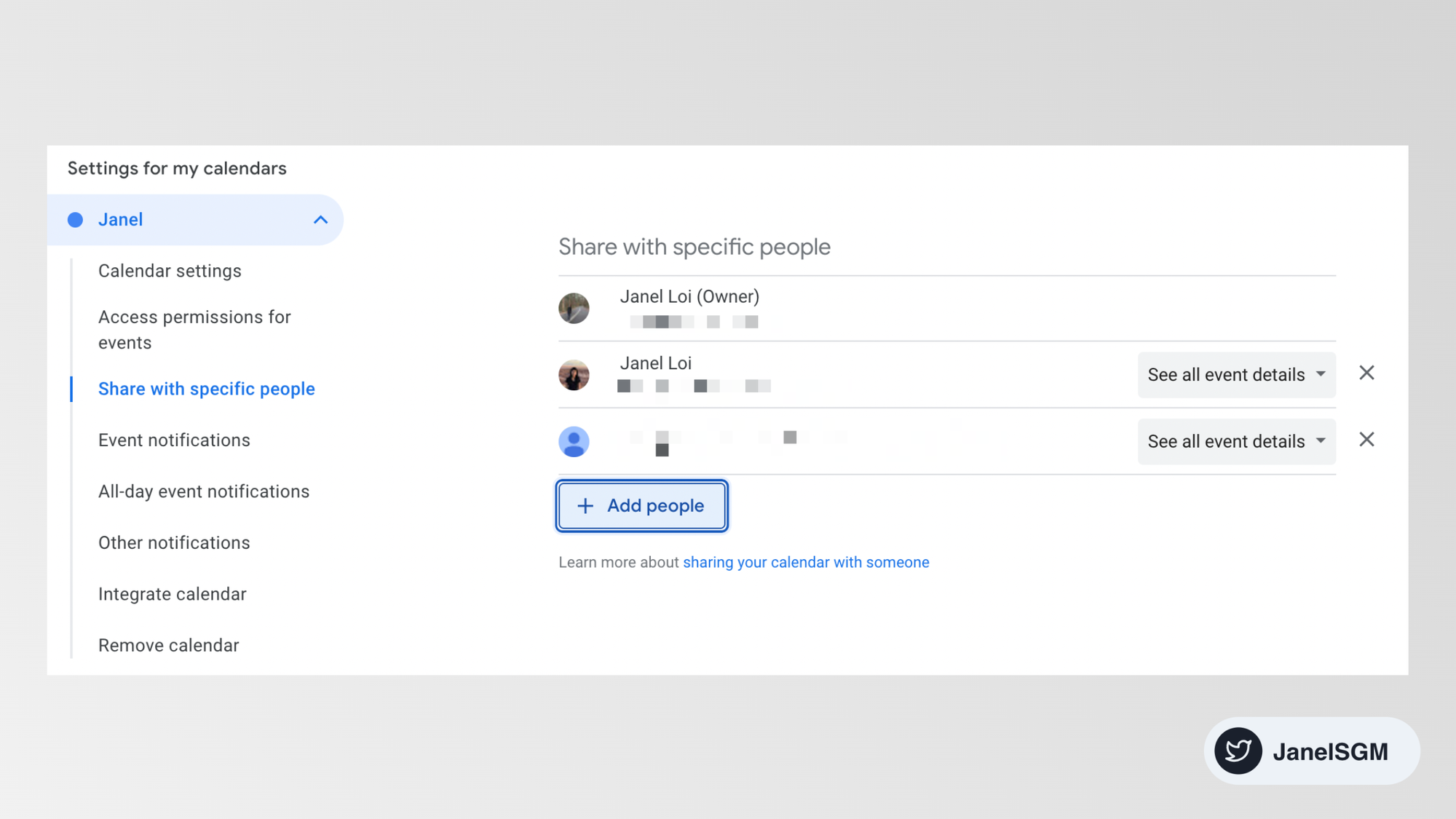Select Access permissions for events

coord(195,329)
